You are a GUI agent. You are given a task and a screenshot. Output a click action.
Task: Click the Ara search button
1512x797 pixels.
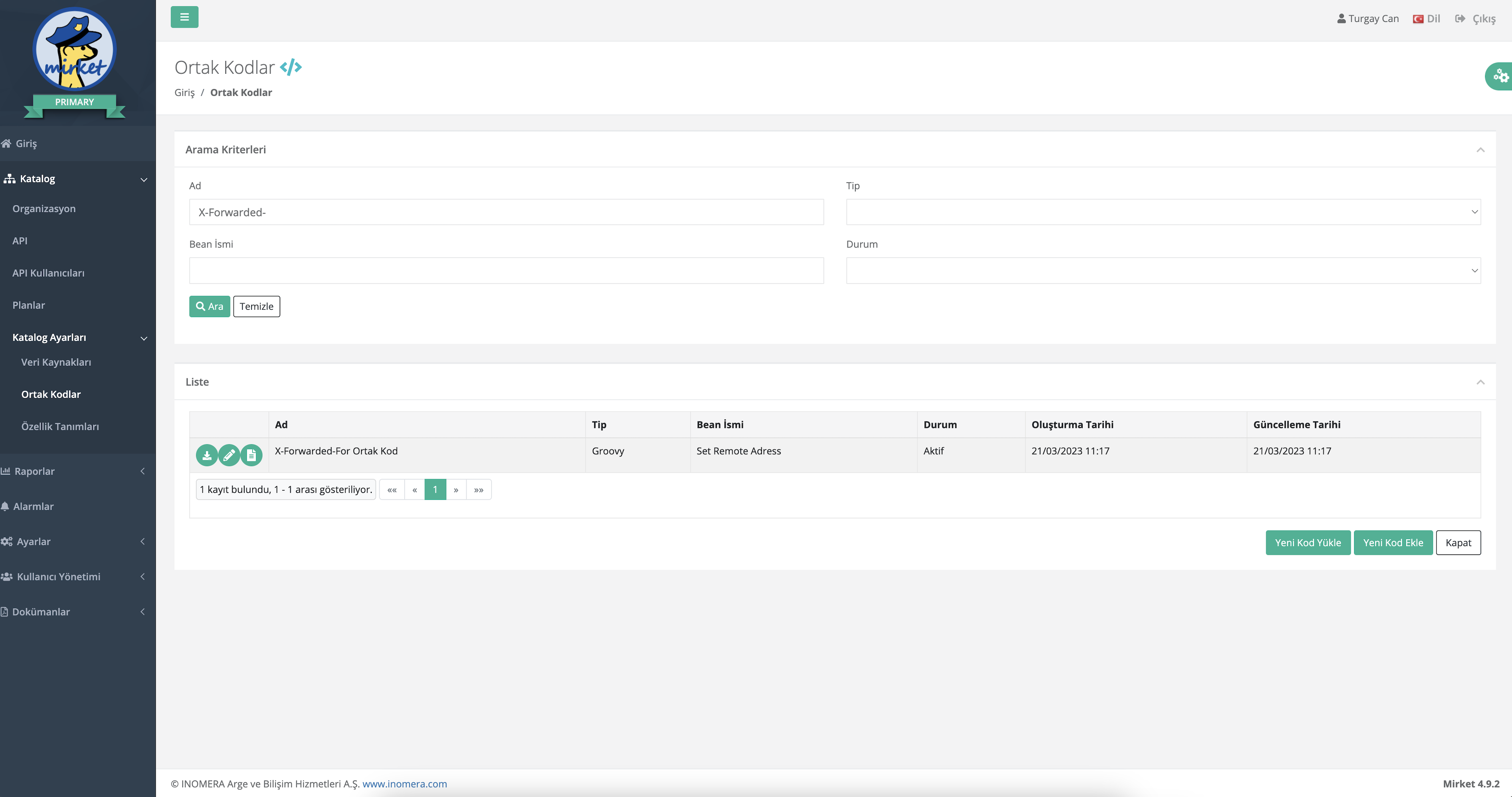(x=210, y=306)
